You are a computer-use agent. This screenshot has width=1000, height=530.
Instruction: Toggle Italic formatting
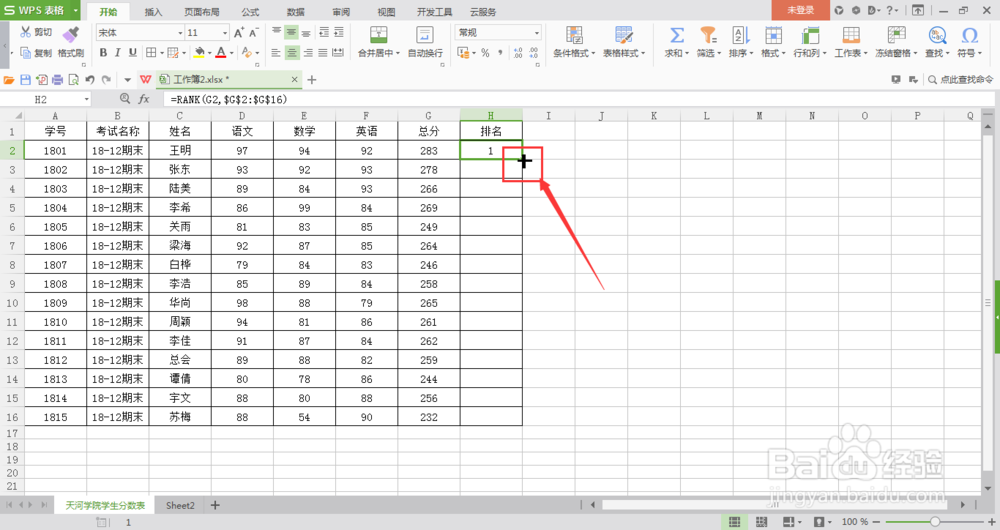pos(118,53)
